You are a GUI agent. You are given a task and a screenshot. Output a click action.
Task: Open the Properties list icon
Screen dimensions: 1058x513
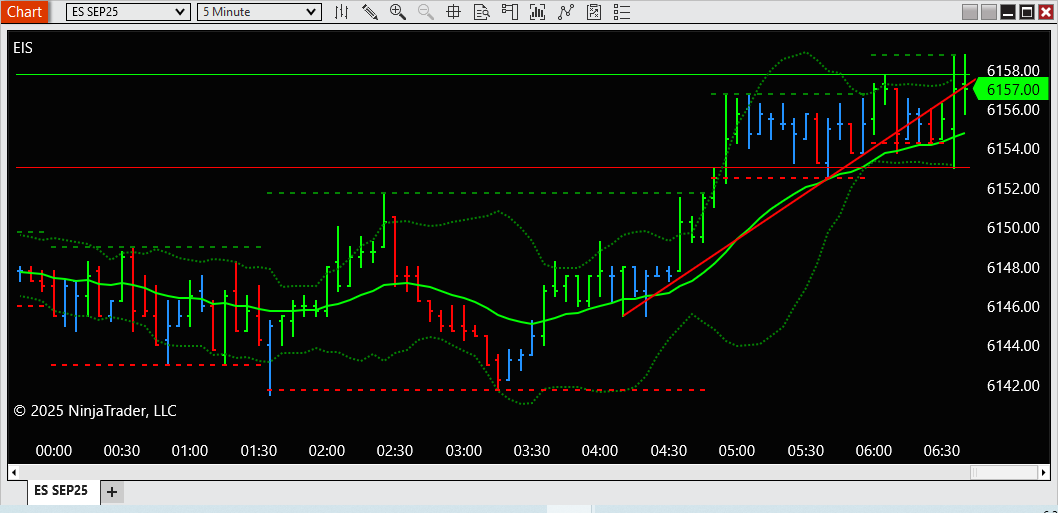tap(621, 11)
